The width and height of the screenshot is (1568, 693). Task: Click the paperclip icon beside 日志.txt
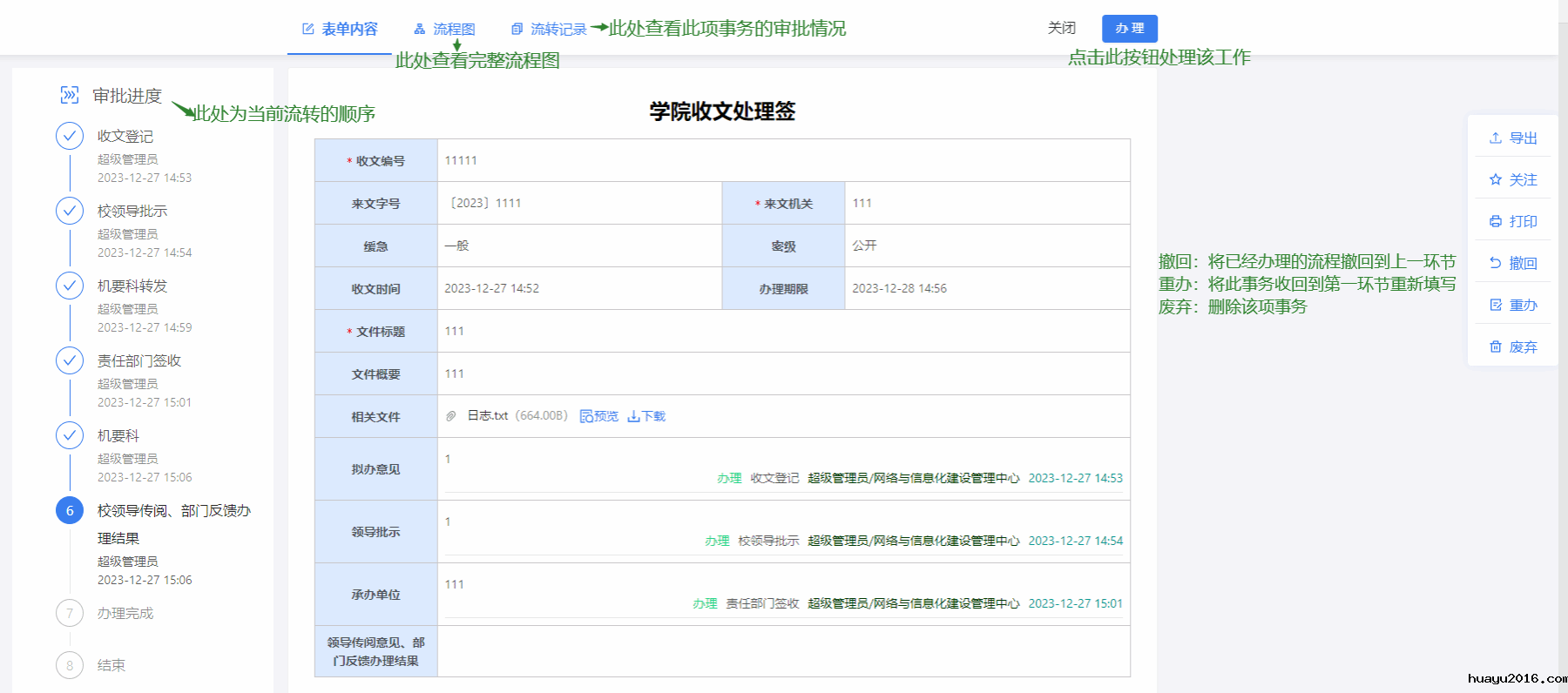(x=451, y=416)
